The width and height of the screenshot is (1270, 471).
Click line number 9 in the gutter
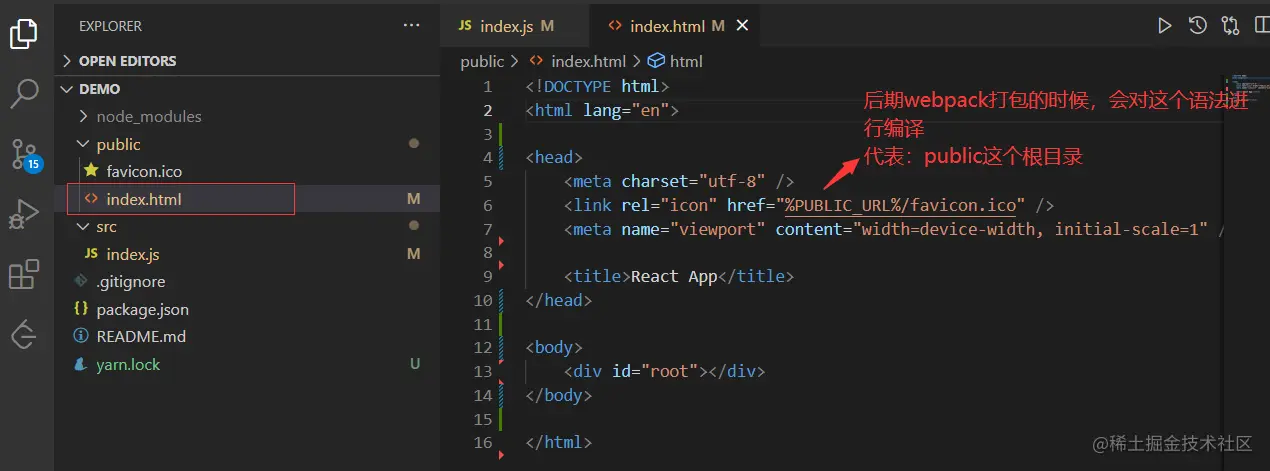coord(487,276)
